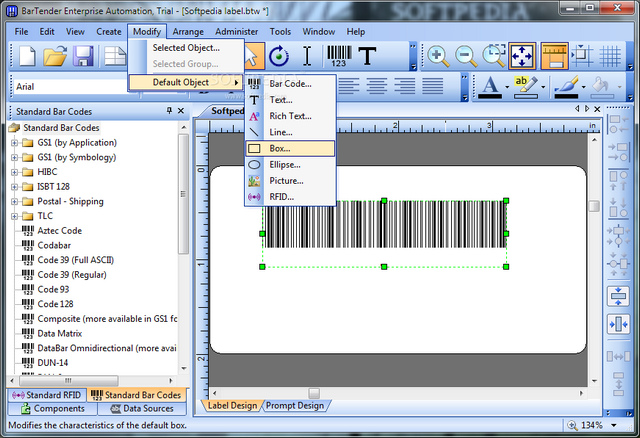Image resolution: width=640 pixels, height=438 pixels.
Task: Click the Zoom In magnifier
Action: [x=438, y=56]
